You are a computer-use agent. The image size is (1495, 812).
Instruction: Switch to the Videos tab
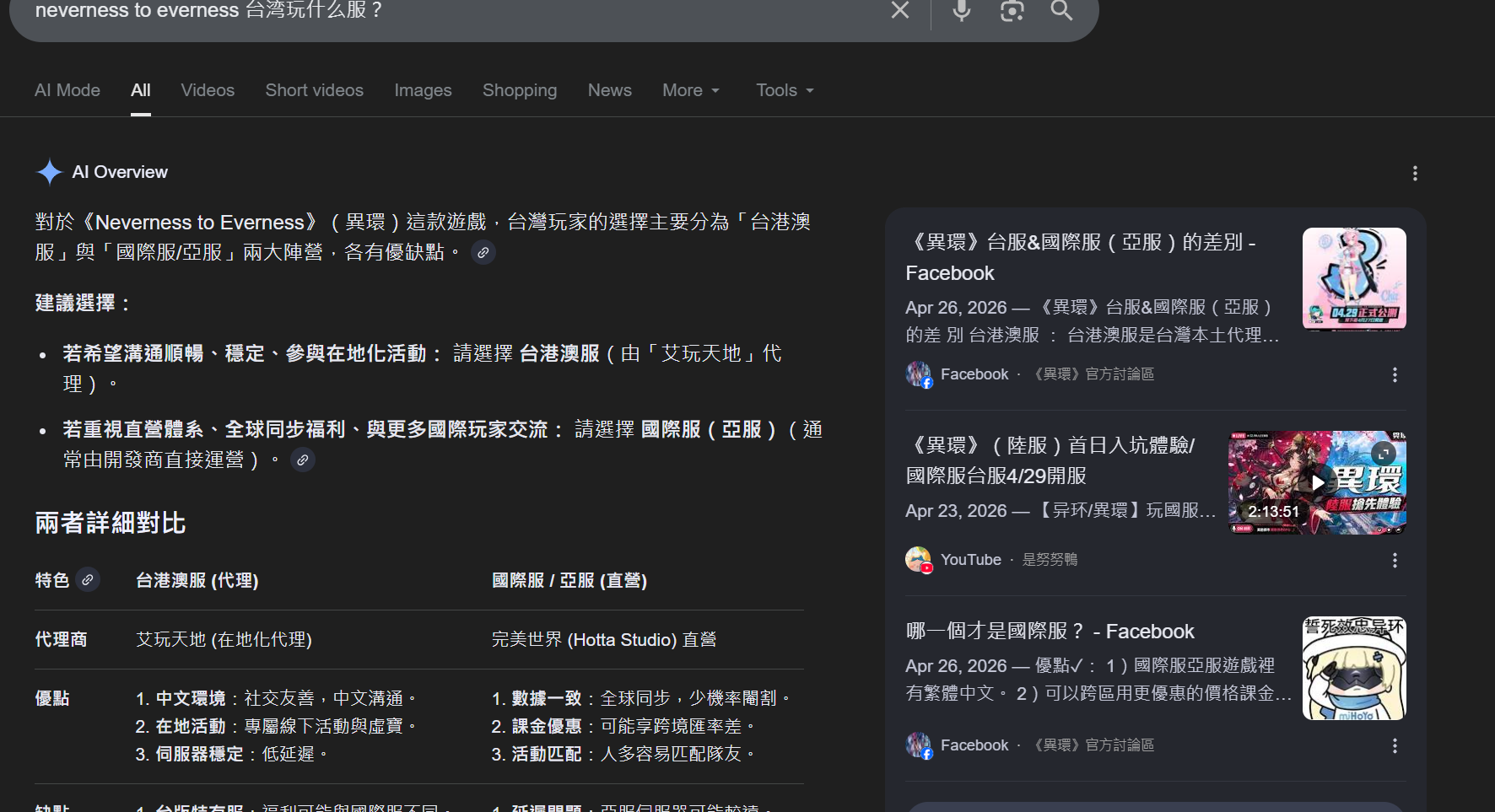[208, 90]
